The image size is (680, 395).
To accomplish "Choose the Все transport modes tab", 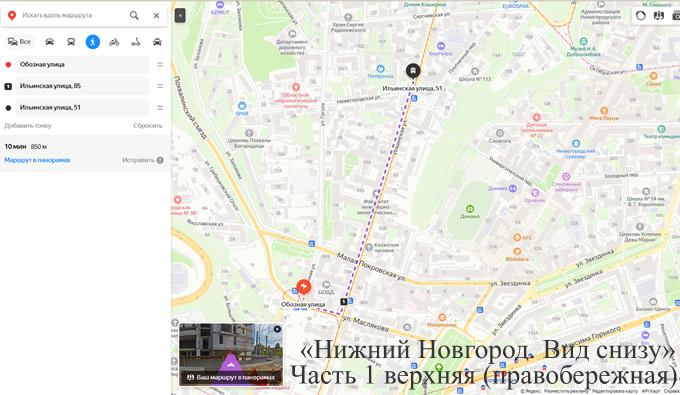I will [20, 42].
